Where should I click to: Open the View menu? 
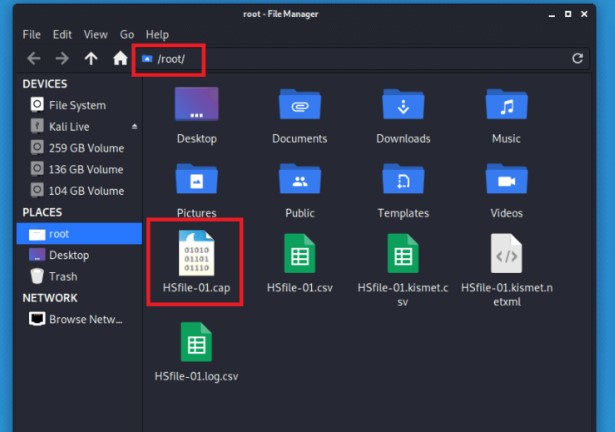[x=95, y=35]
